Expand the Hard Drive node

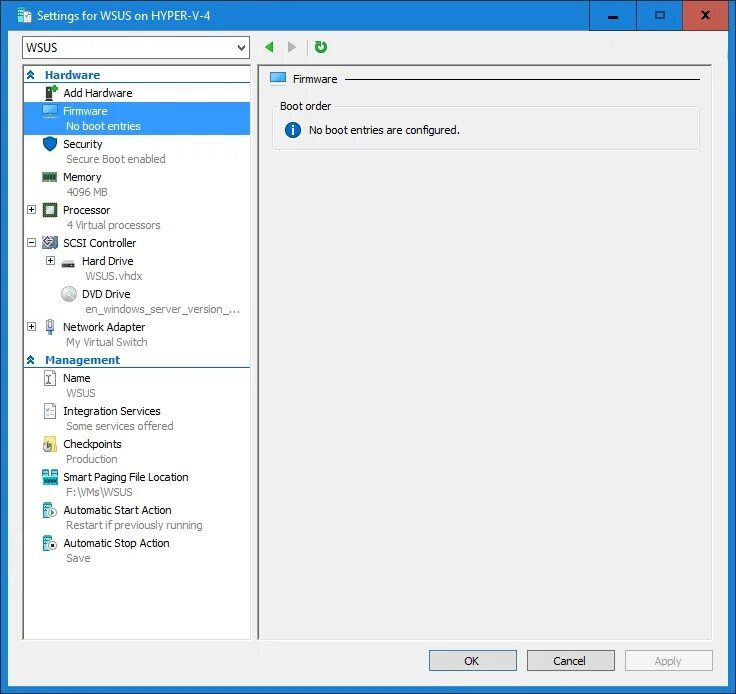pos(50,260)
